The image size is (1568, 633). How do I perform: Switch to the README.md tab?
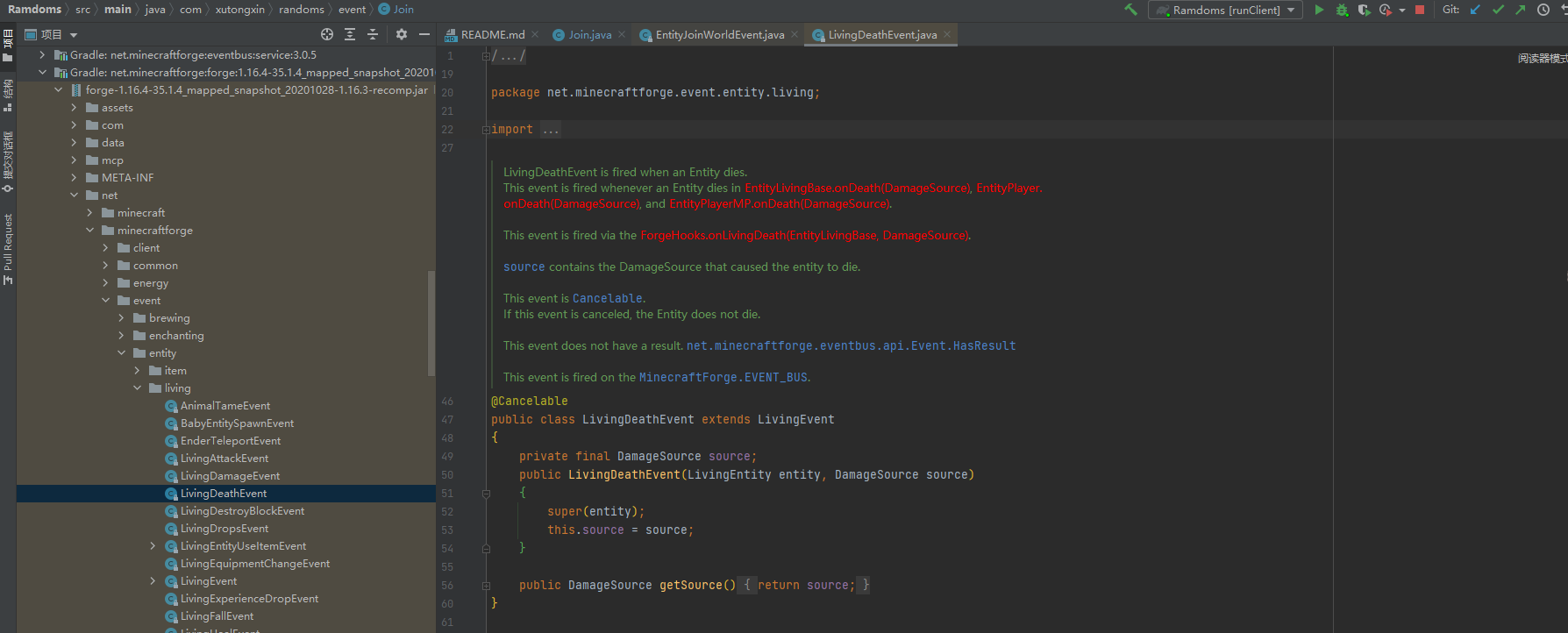click(492, 35)
